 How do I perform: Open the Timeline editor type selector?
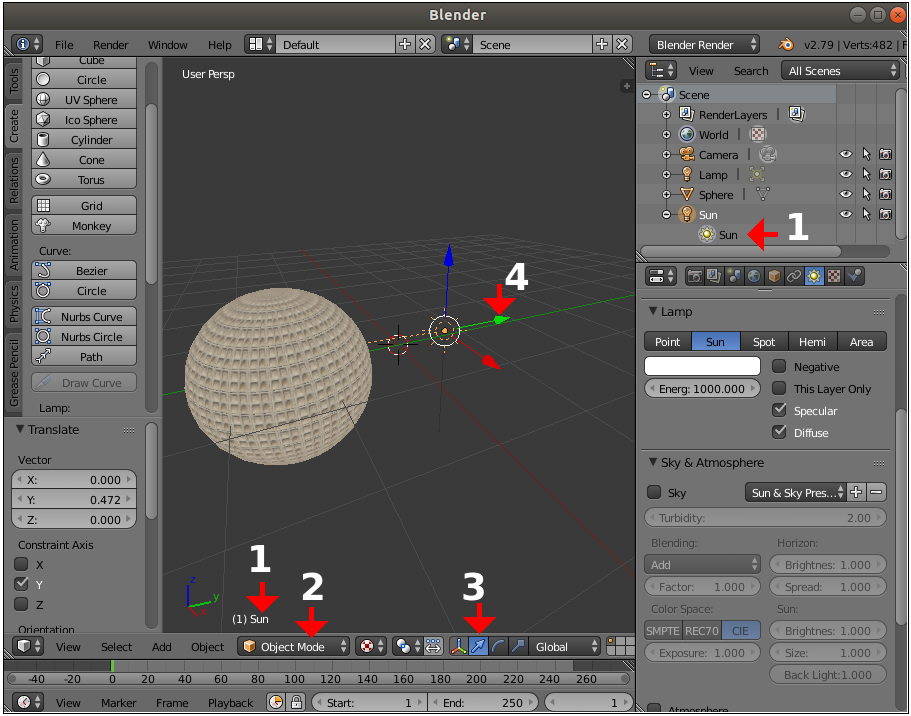click(x=28, y=702)
